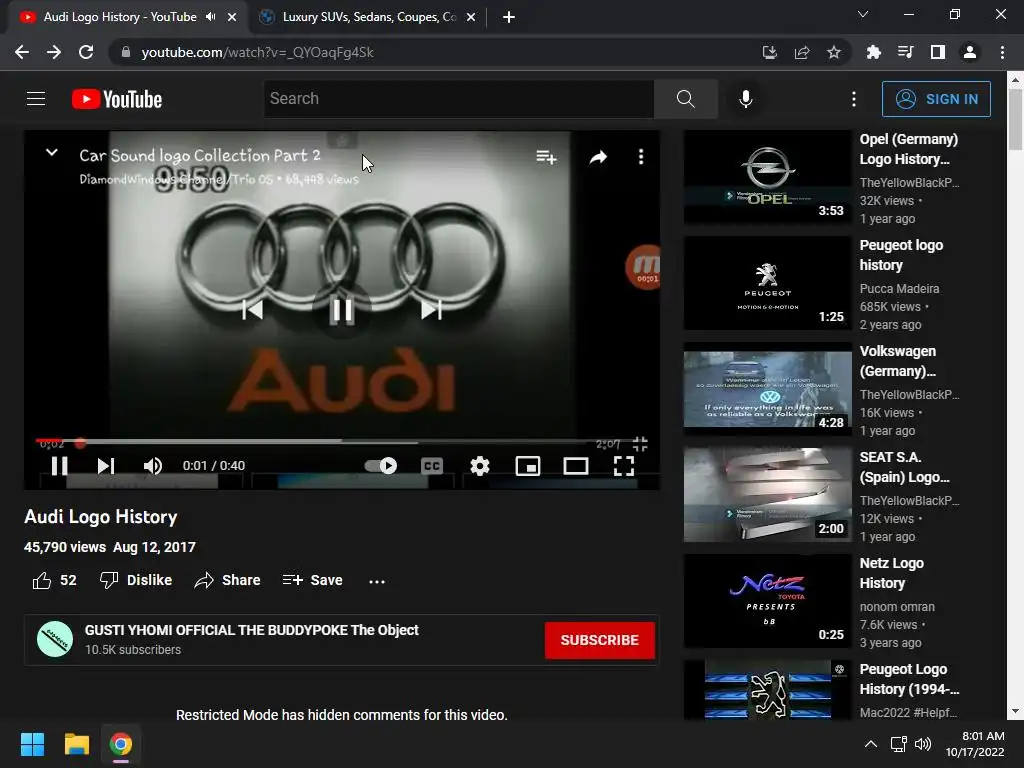Pause the video from the control bar

pos(59,466)
